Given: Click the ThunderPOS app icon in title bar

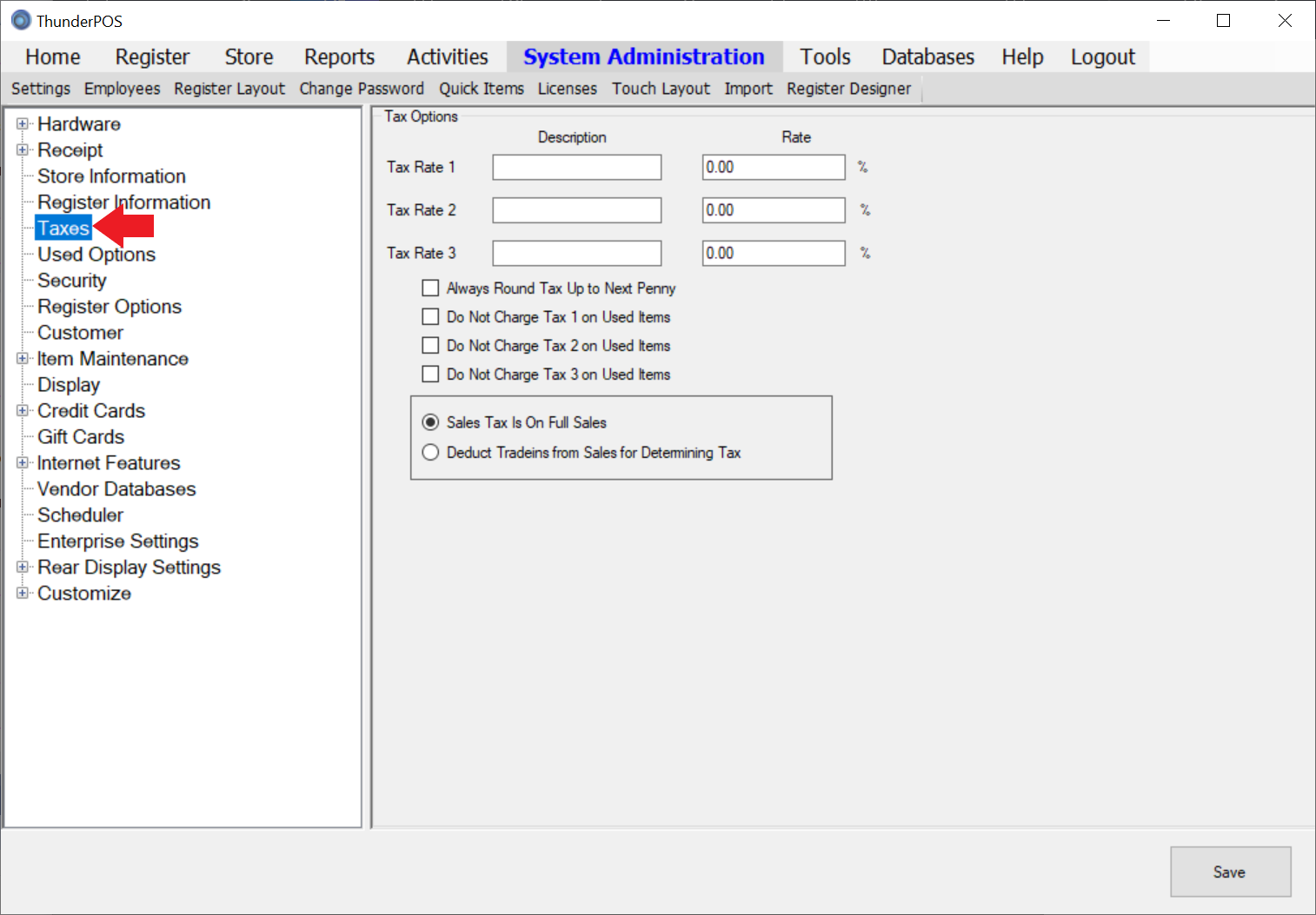Looking at the screenshot, I should pyautogui.click(x=21, y=20).
